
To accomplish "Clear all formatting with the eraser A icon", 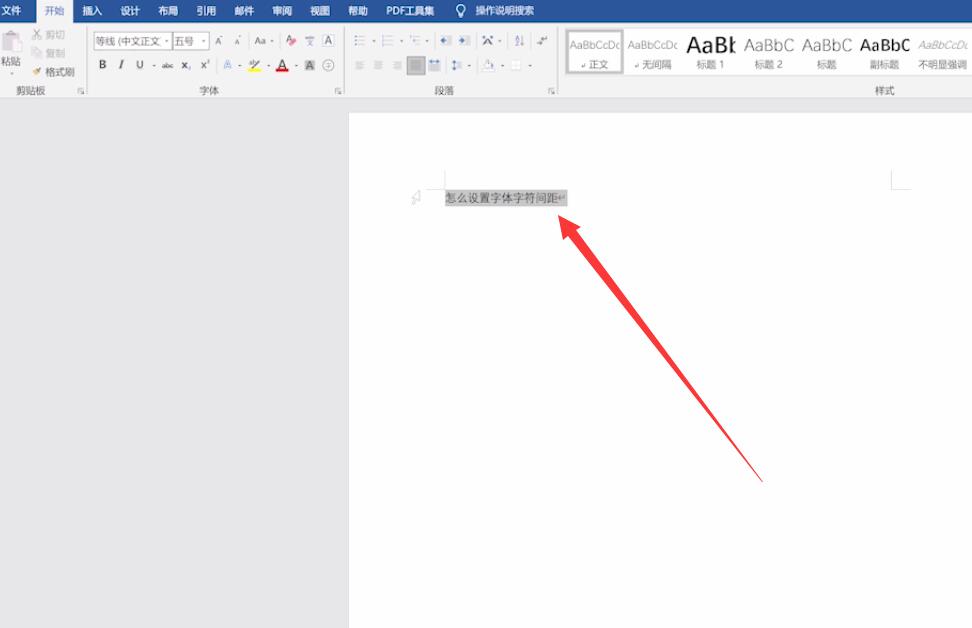I will 290,41.
